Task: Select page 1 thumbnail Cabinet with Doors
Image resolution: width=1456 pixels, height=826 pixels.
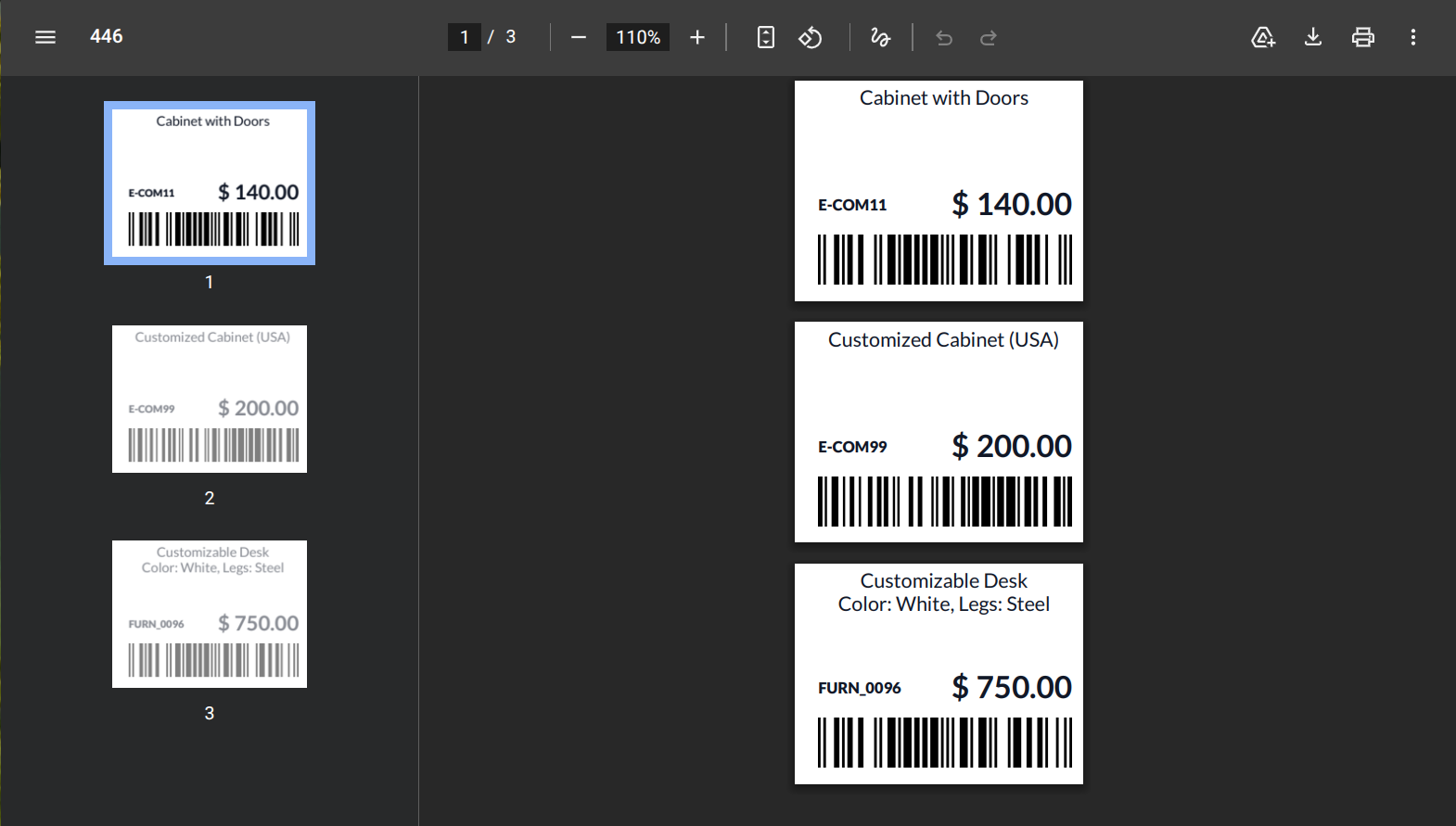Action: click(210, 183)
